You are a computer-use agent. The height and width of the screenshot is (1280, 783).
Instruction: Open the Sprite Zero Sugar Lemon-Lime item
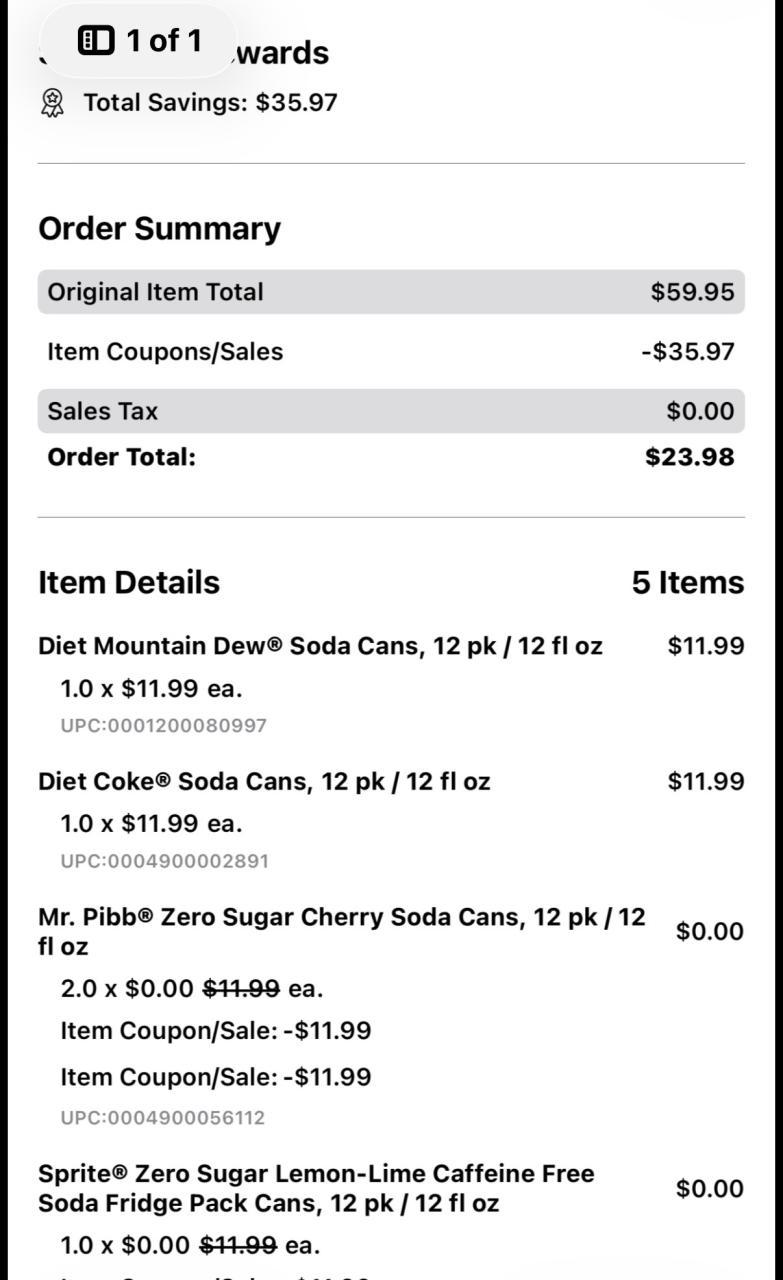click(316, 1188)
